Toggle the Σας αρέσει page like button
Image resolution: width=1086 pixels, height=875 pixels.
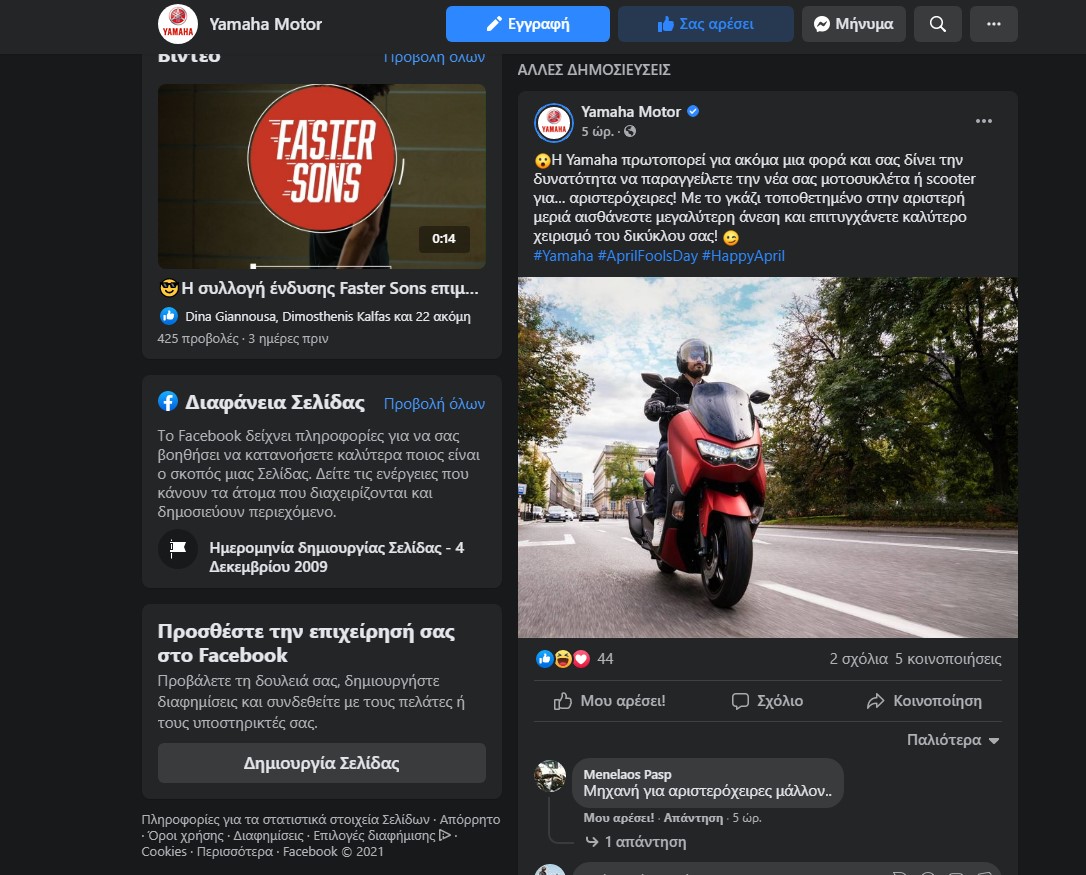(705, 24)
